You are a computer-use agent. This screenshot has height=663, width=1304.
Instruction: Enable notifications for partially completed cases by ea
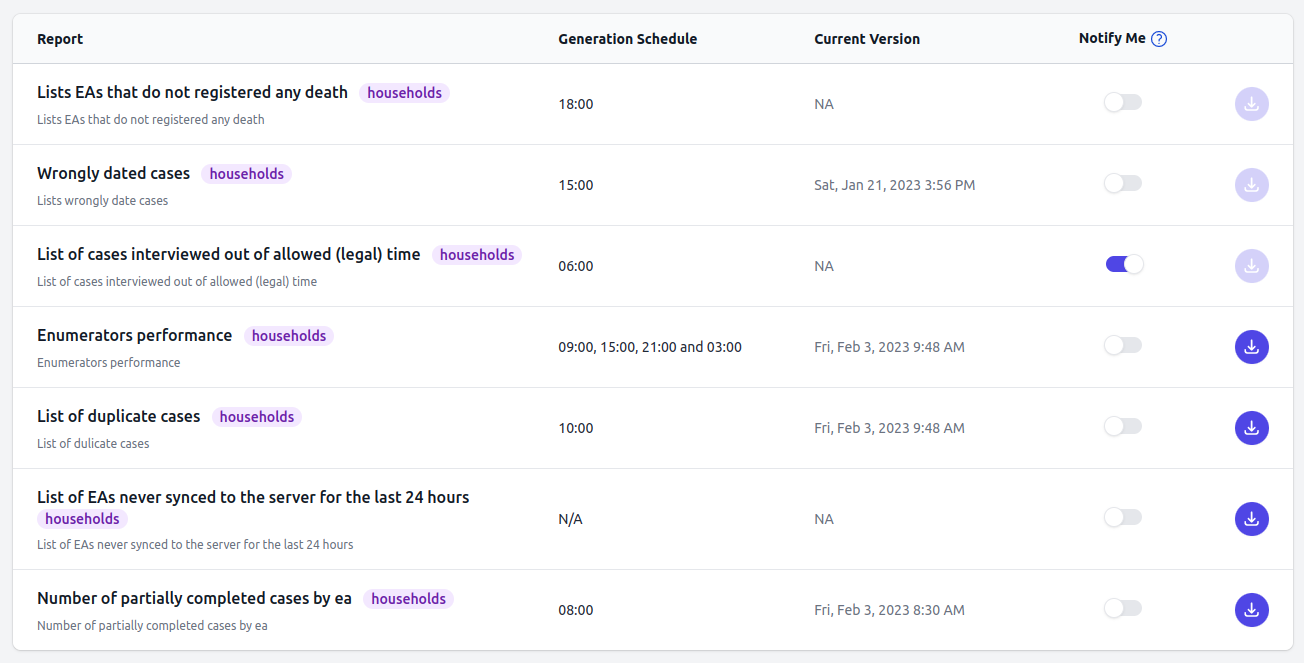coord(1123,608)
